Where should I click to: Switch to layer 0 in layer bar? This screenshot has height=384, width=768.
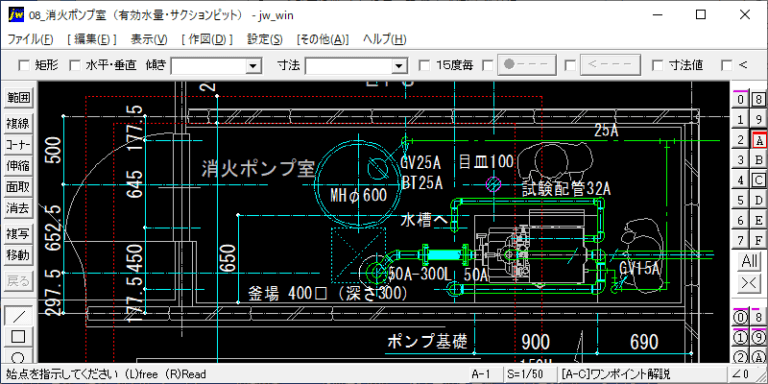(741, 100)
